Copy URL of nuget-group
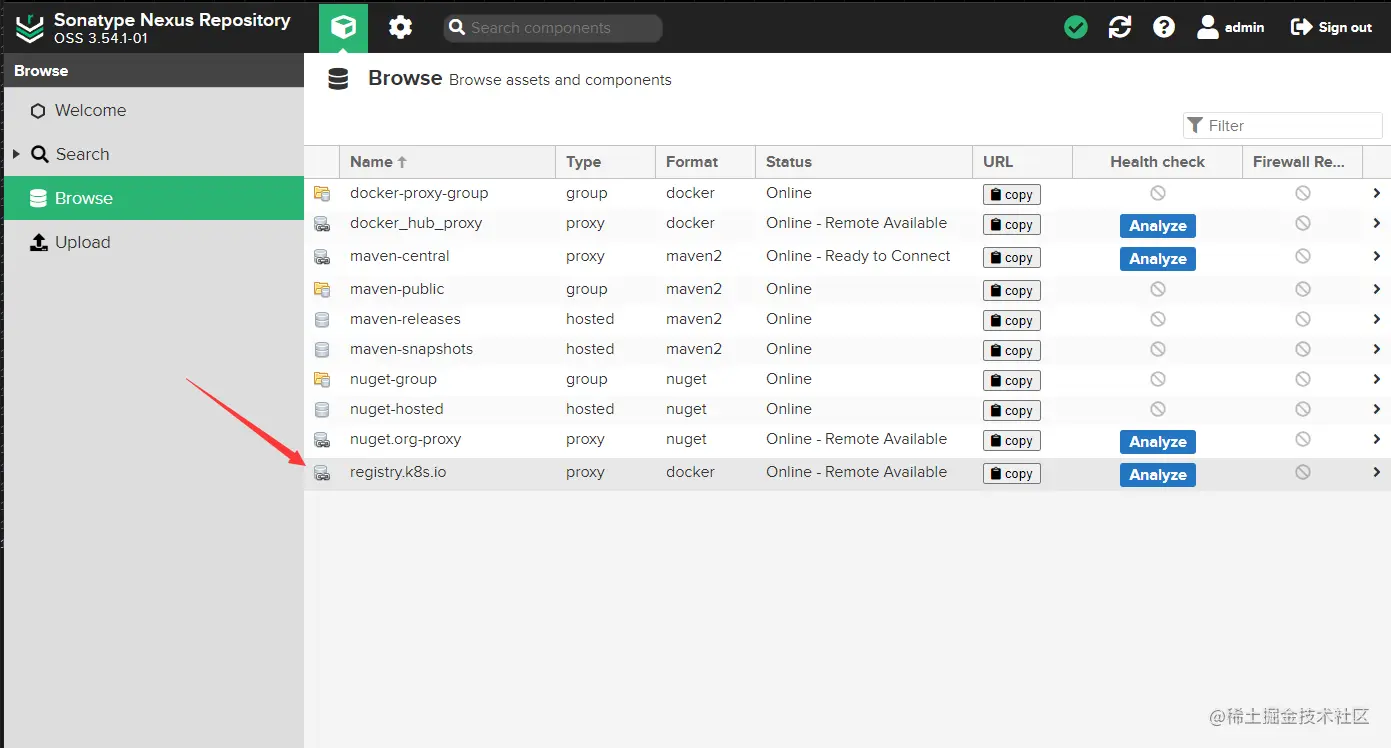This screenshot has height=748, width=1391. pos(1012,381)
